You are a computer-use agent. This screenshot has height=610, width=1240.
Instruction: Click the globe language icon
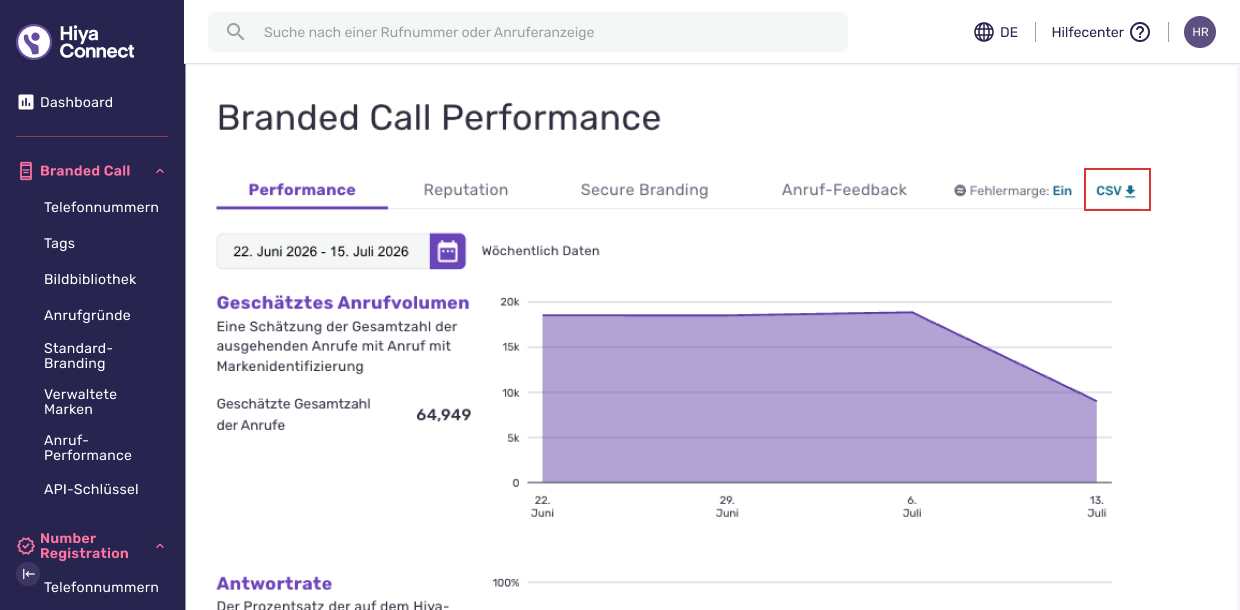click(984, 32)
